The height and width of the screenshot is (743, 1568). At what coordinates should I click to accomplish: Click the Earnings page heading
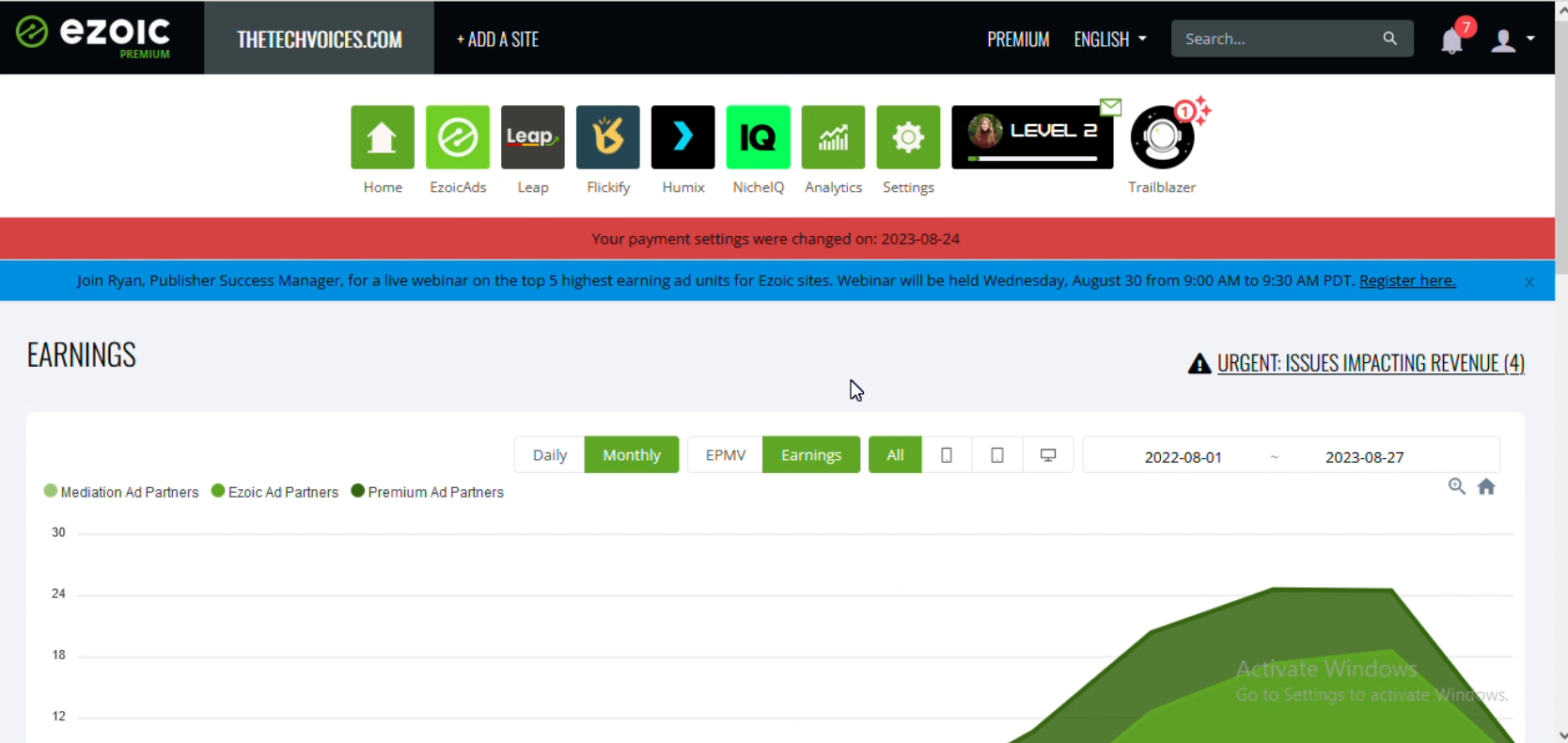coord(82,355)
